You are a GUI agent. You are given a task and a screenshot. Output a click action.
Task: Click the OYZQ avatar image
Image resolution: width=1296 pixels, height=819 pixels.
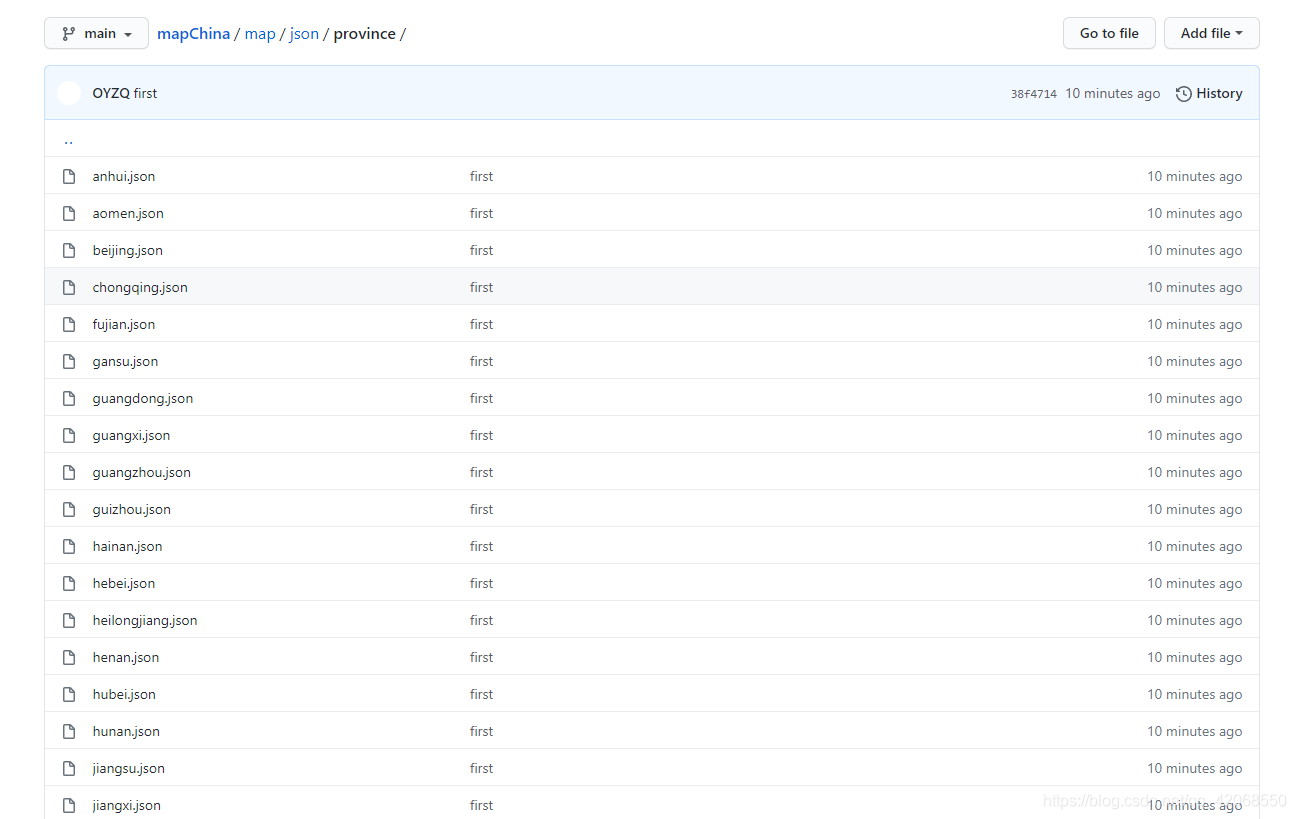69,93
